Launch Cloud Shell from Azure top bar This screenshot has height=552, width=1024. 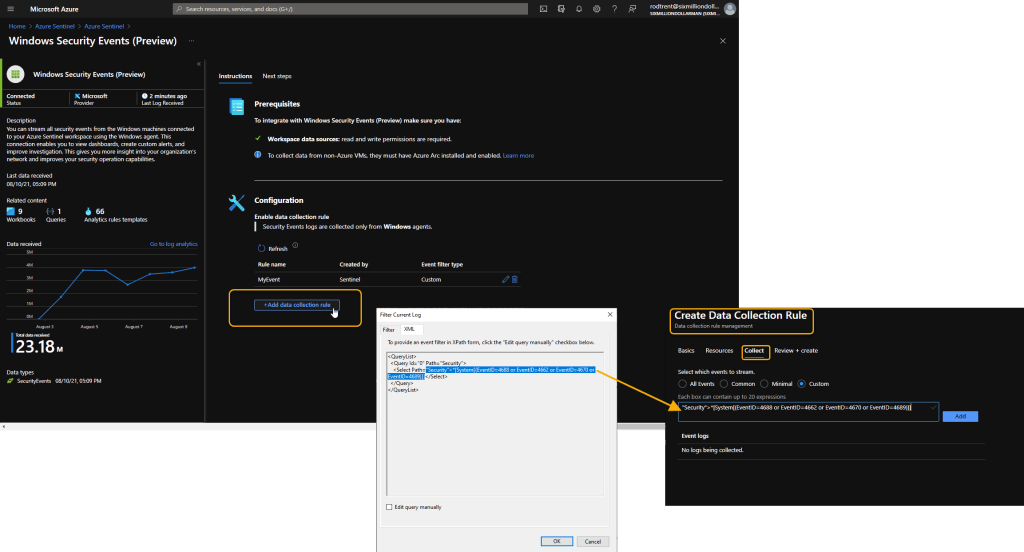pos(543,9)
